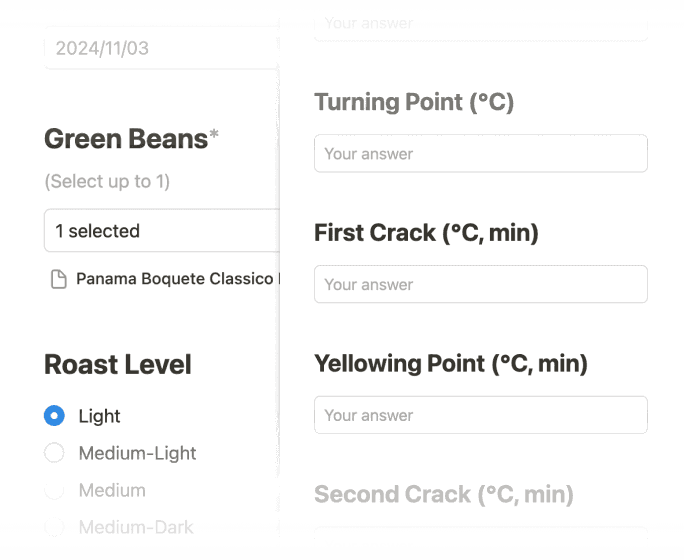Click the First Crack (°C, min) label
The width and height of the screenshot is (684, 560).
pos(426,233)
